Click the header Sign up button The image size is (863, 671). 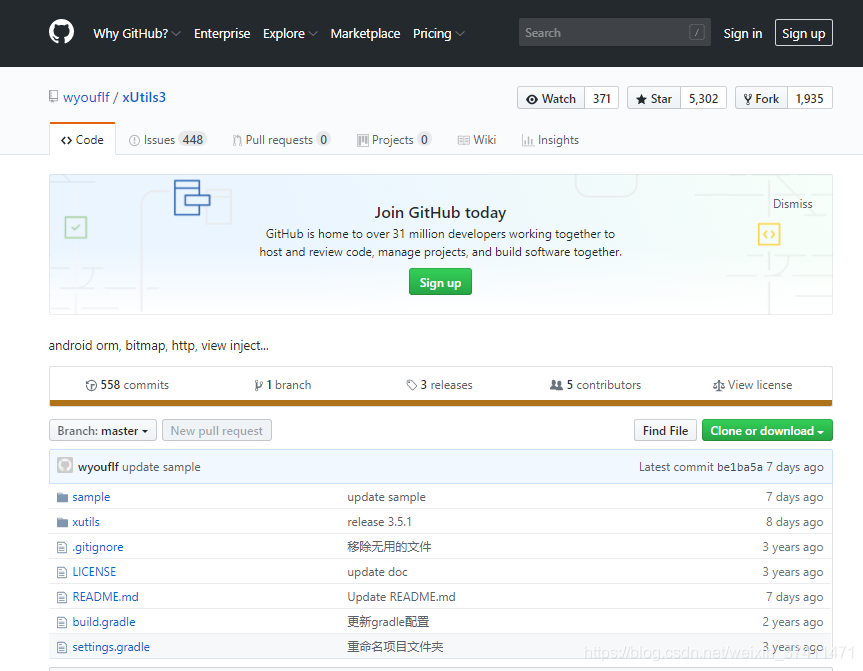pos(804,32)
